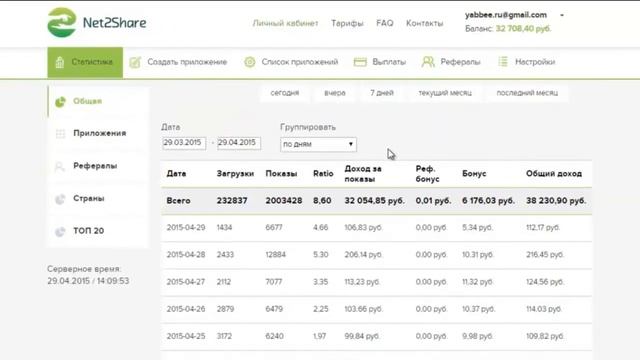Click the balance amount 32 708,40 руб.
640x360 pixels.
click(x=523, y=29)
